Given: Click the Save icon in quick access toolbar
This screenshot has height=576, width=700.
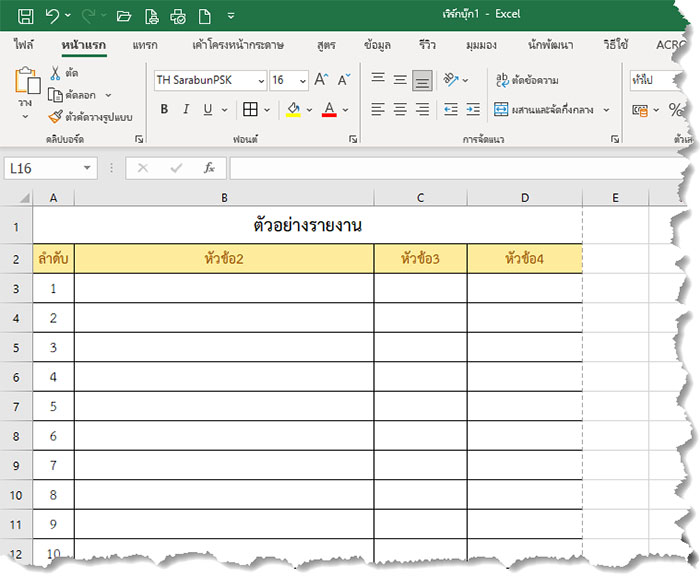Looking at the screenshot, I should 25,15.
